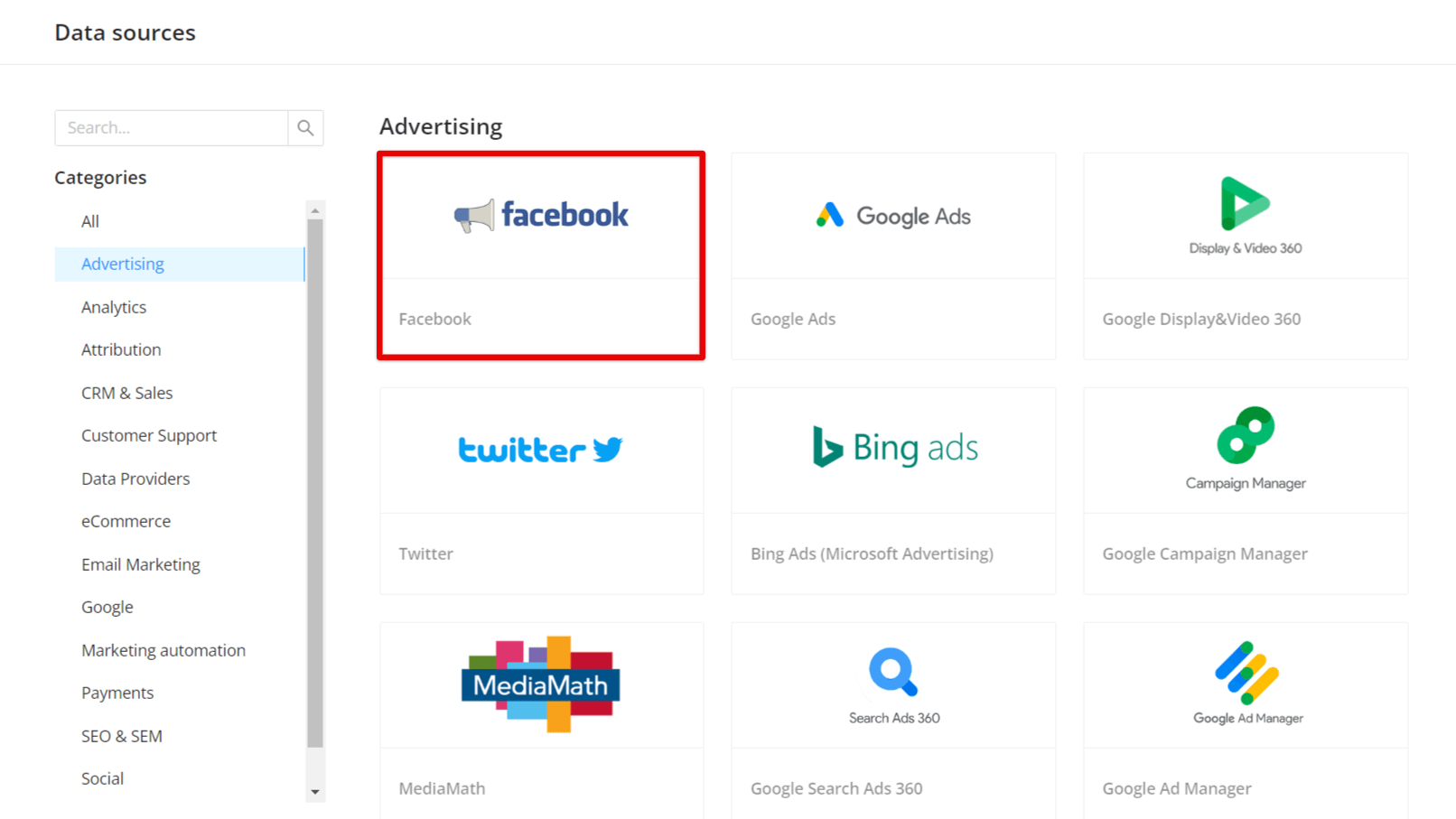The image size is (1456, 819).
Task: Open the Attribution category
Action: 121,349
